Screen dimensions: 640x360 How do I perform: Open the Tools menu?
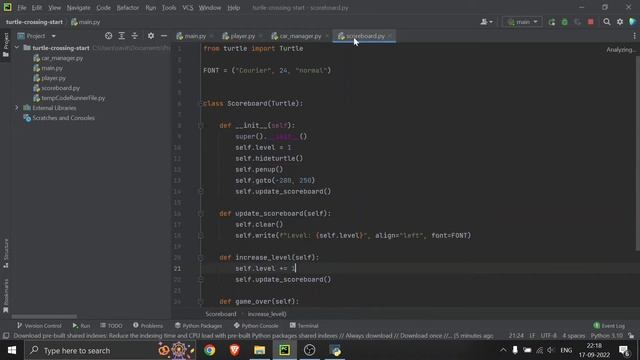coord(169,8)
